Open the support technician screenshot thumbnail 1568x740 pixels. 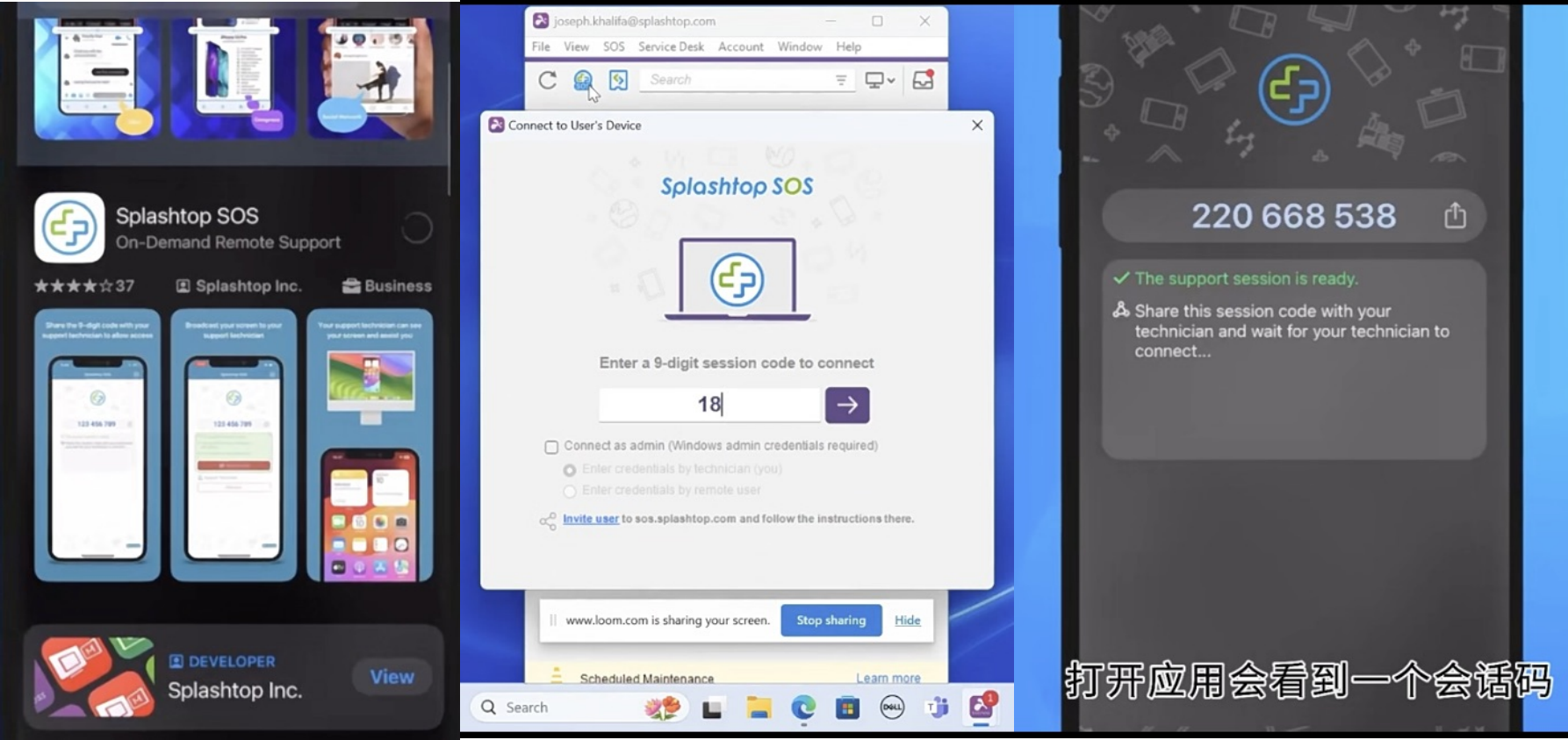[x=370, y=445]
